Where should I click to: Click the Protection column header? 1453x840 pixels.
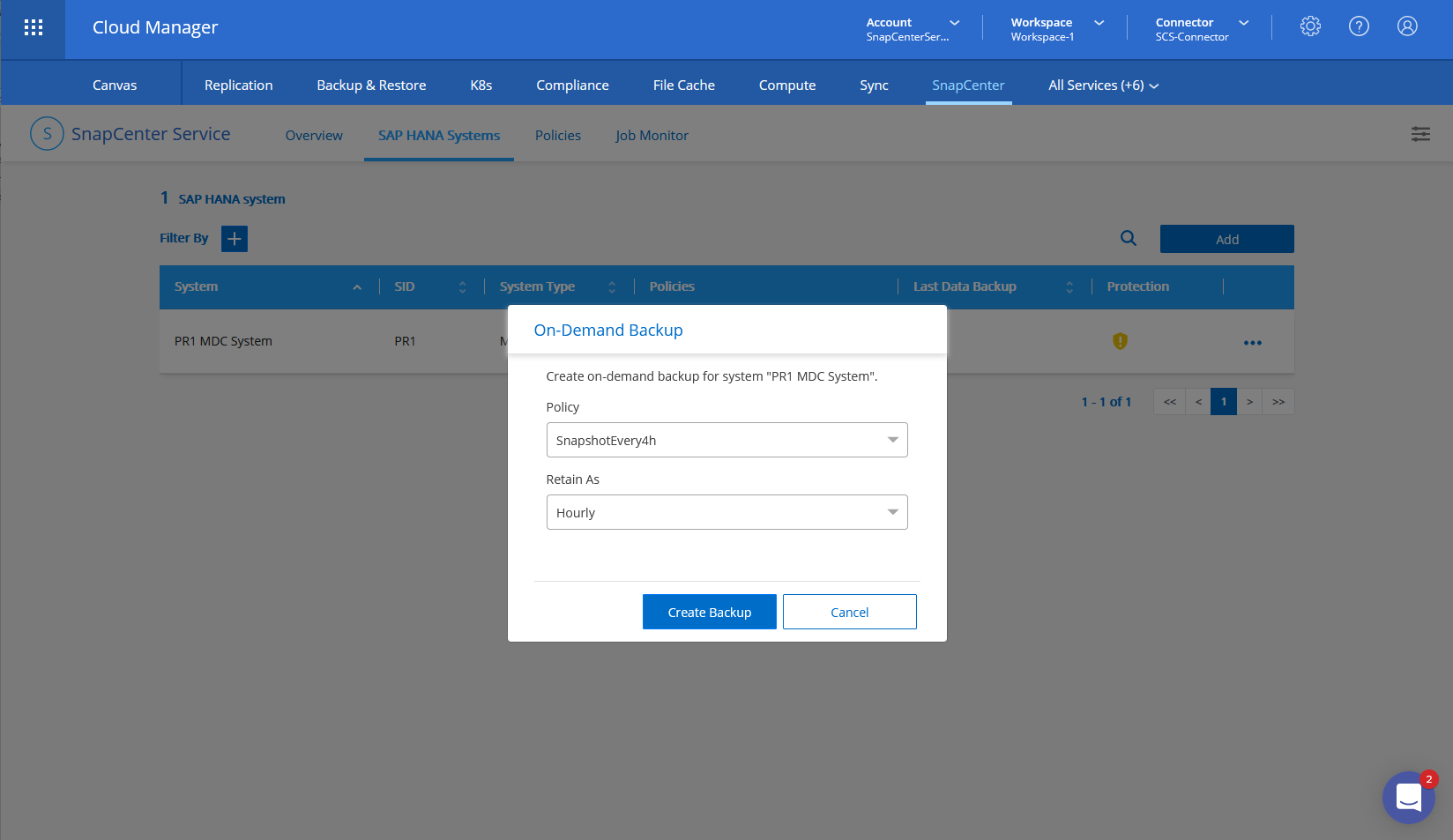pyautogui.click(x=1138, y=286)
